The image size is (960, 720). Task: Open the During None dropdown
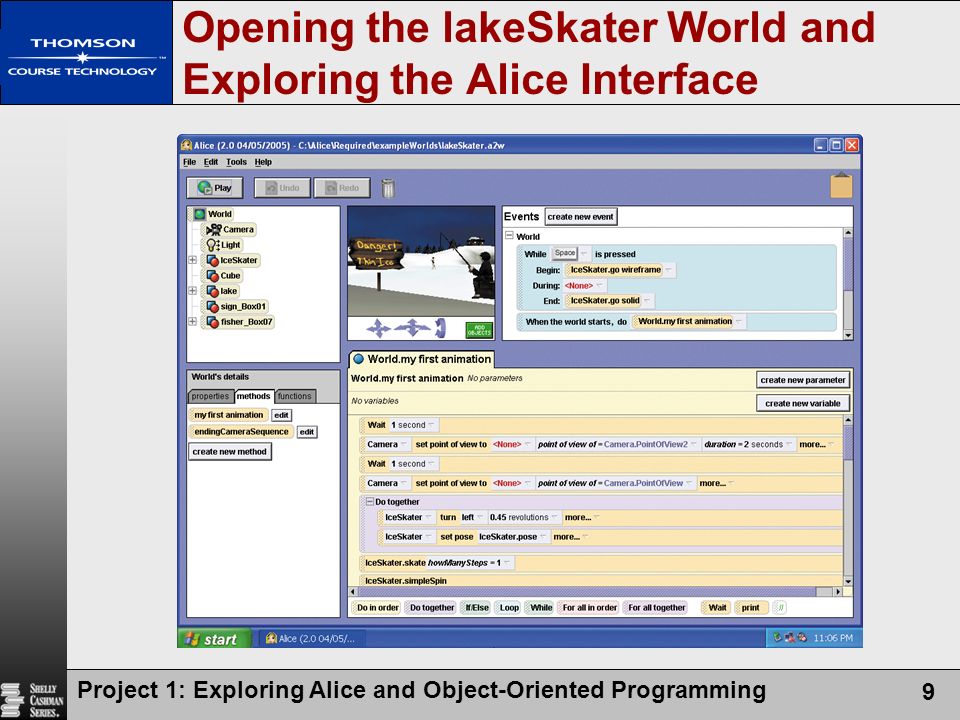tap(600, 285)
